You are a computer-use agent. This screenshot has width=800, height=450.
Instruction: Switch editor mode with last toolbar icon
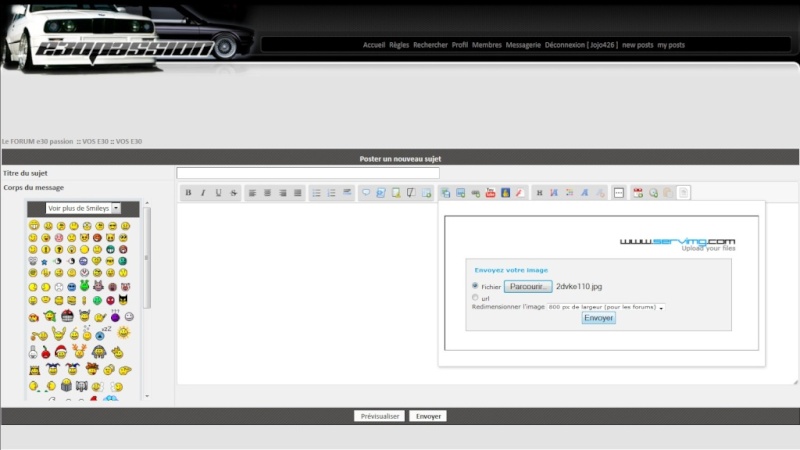pyautogui.click(x=683, y=192)
